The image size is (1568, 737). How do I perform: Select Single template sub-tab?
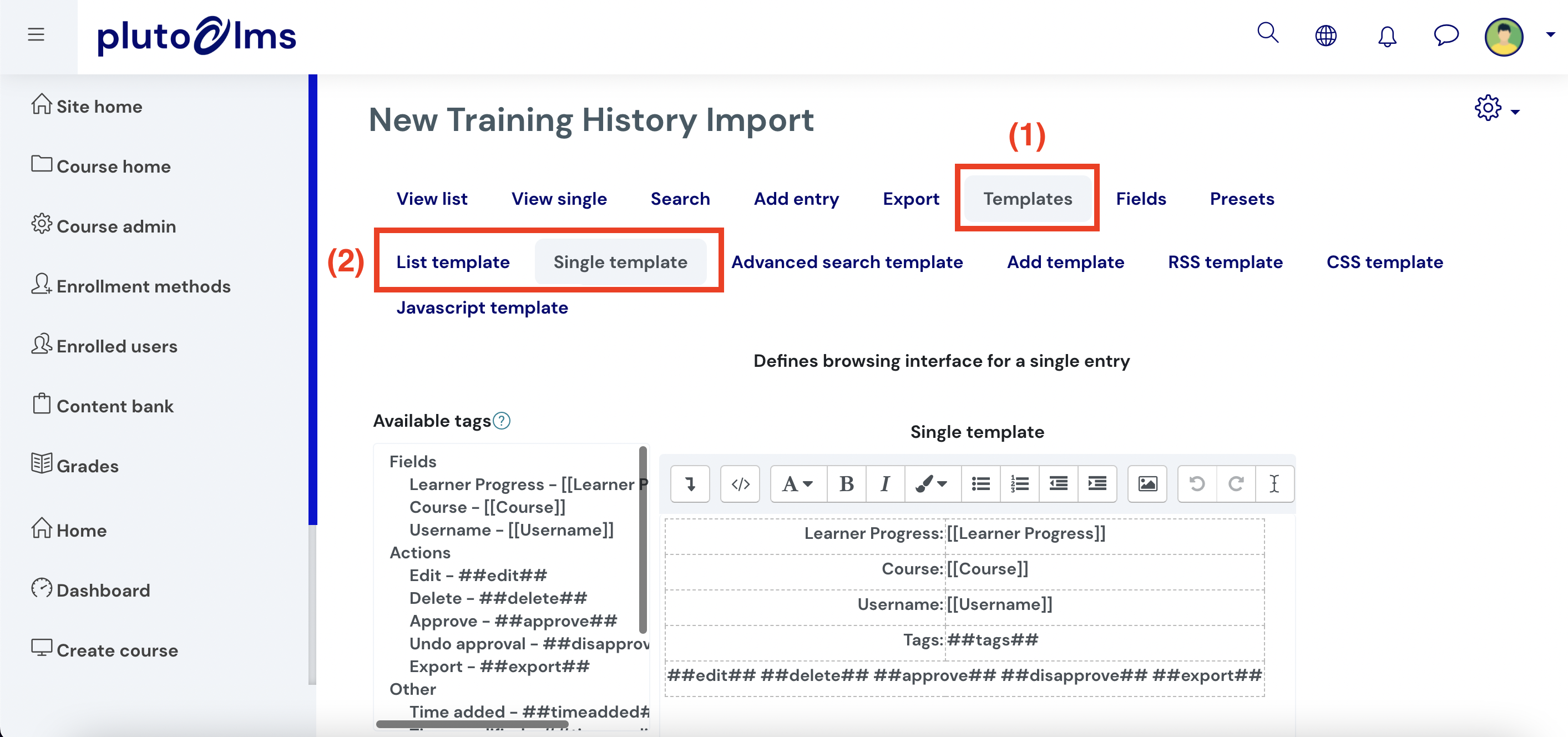[x=620, y=263]
